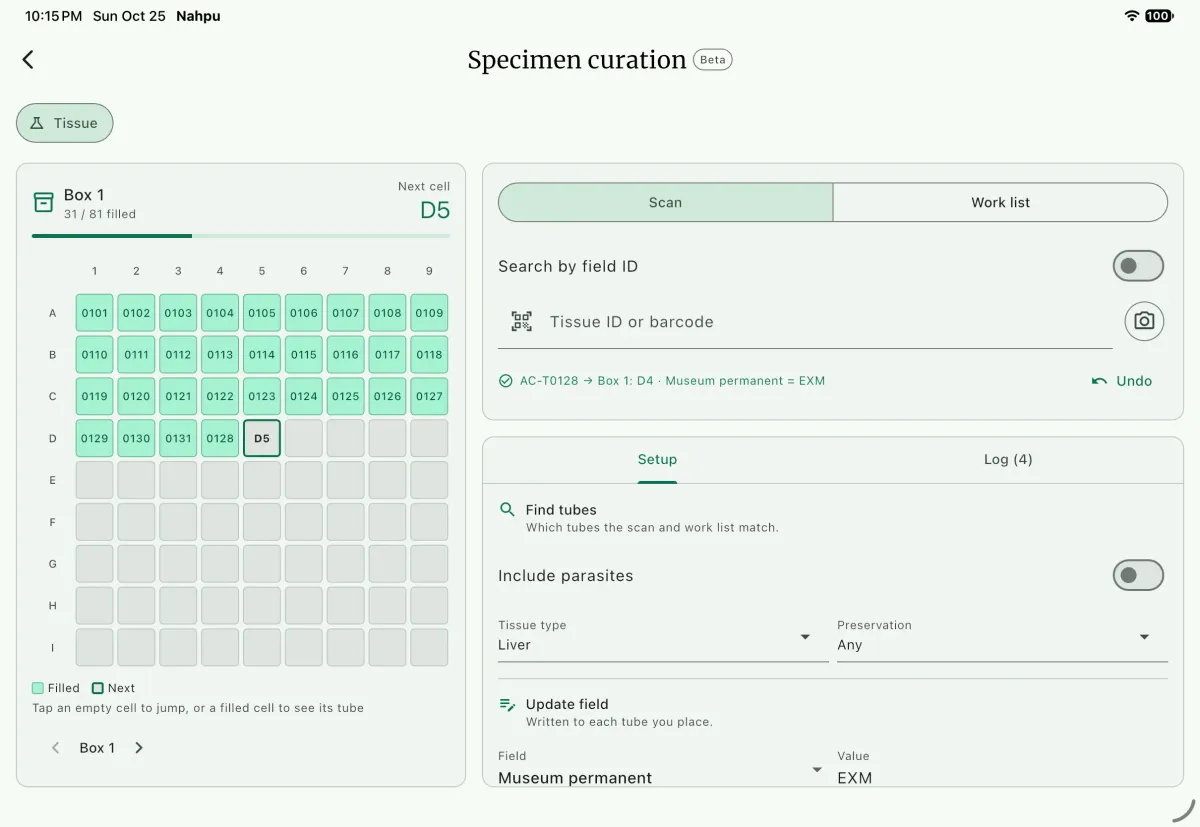1200x827 pixels.
Task: Open the camera barcode scanner
Action: [1144, 321]
